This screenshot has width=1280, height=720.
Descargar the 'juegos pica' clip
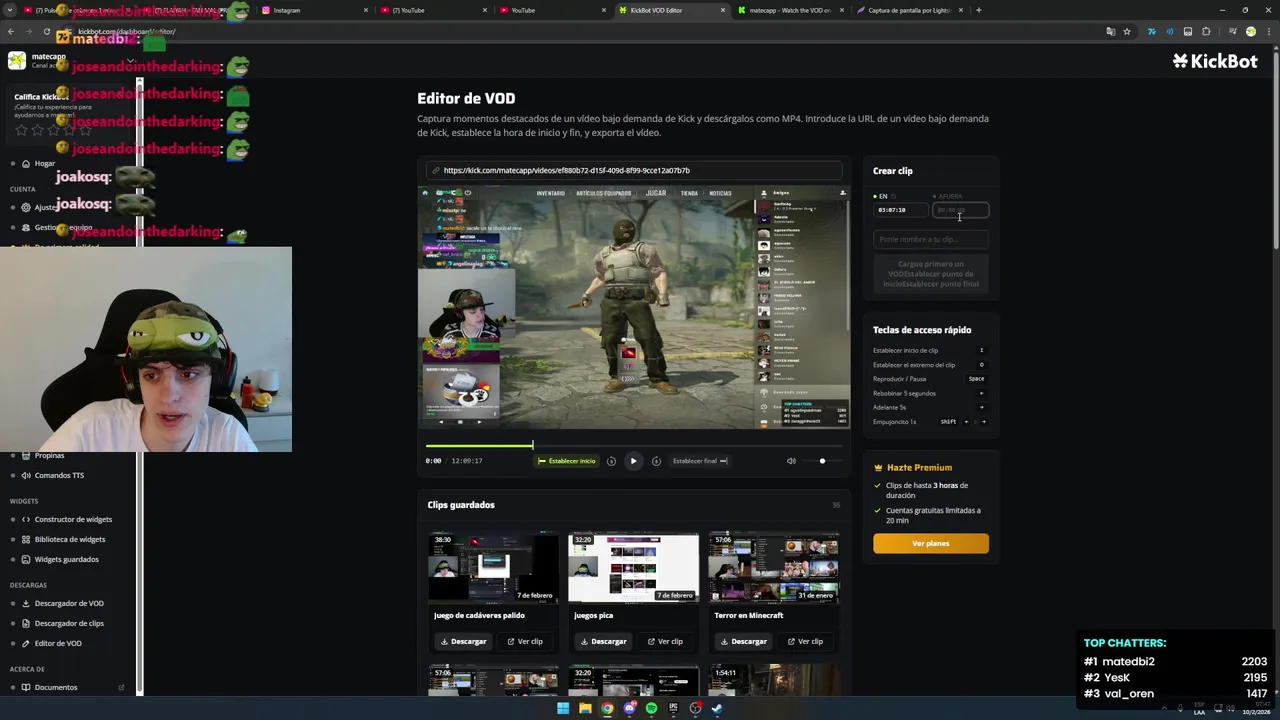point(603,641)
